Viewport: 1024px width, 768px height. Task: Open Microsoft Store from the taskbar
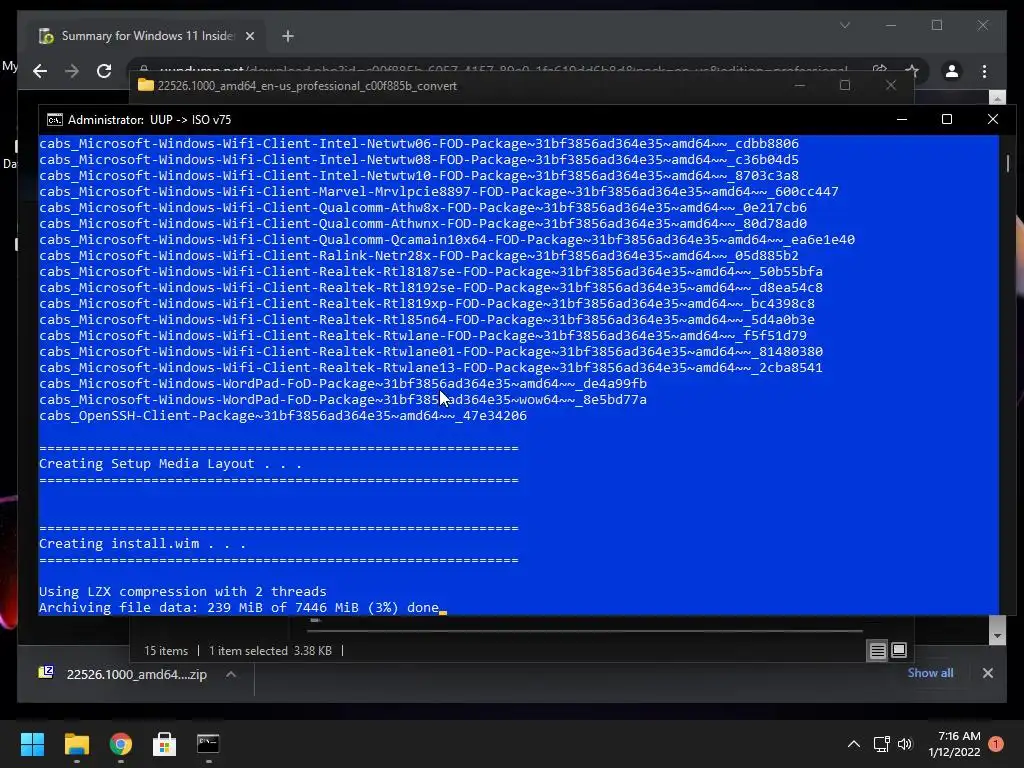[x=164, y=744]
